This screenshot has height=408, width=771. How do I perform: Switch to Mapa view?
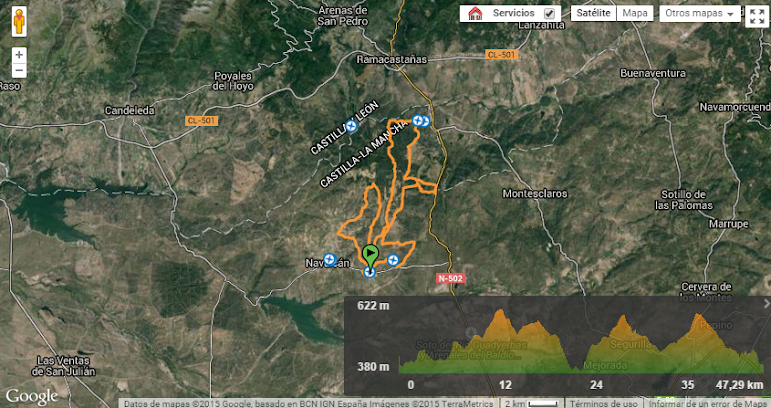[x=635, y=13]
